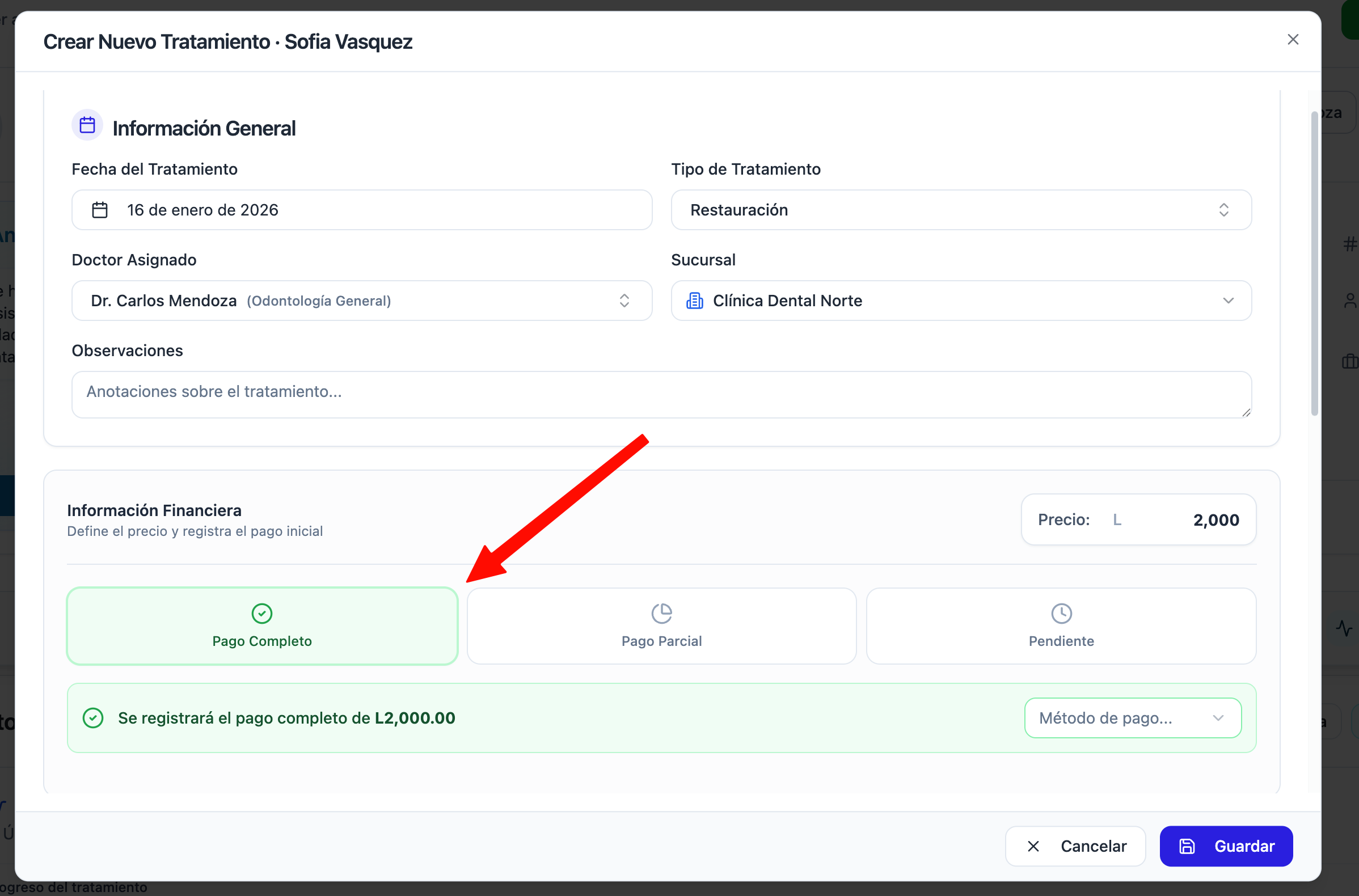This screenshot has height=896, width=1359.
Task: Click the calendar icon beside Información General
Action: [x=87, y=125]
